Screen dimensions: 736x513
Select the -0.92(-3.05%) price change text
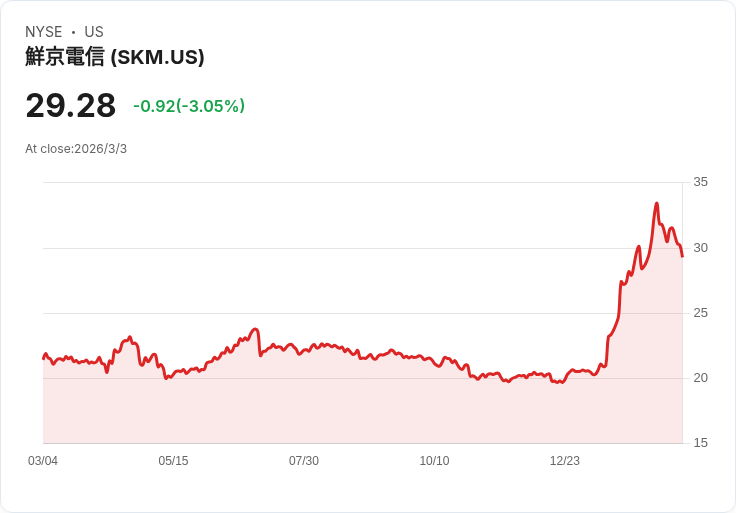[x=189, y=106]
